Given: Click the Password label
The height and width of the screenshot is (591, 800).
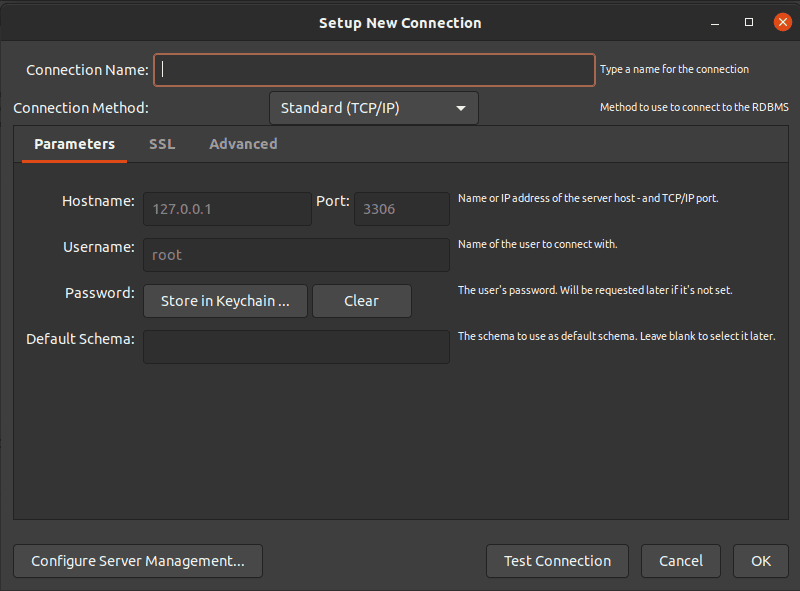Looking at the screenshot, I should [100, 293].
